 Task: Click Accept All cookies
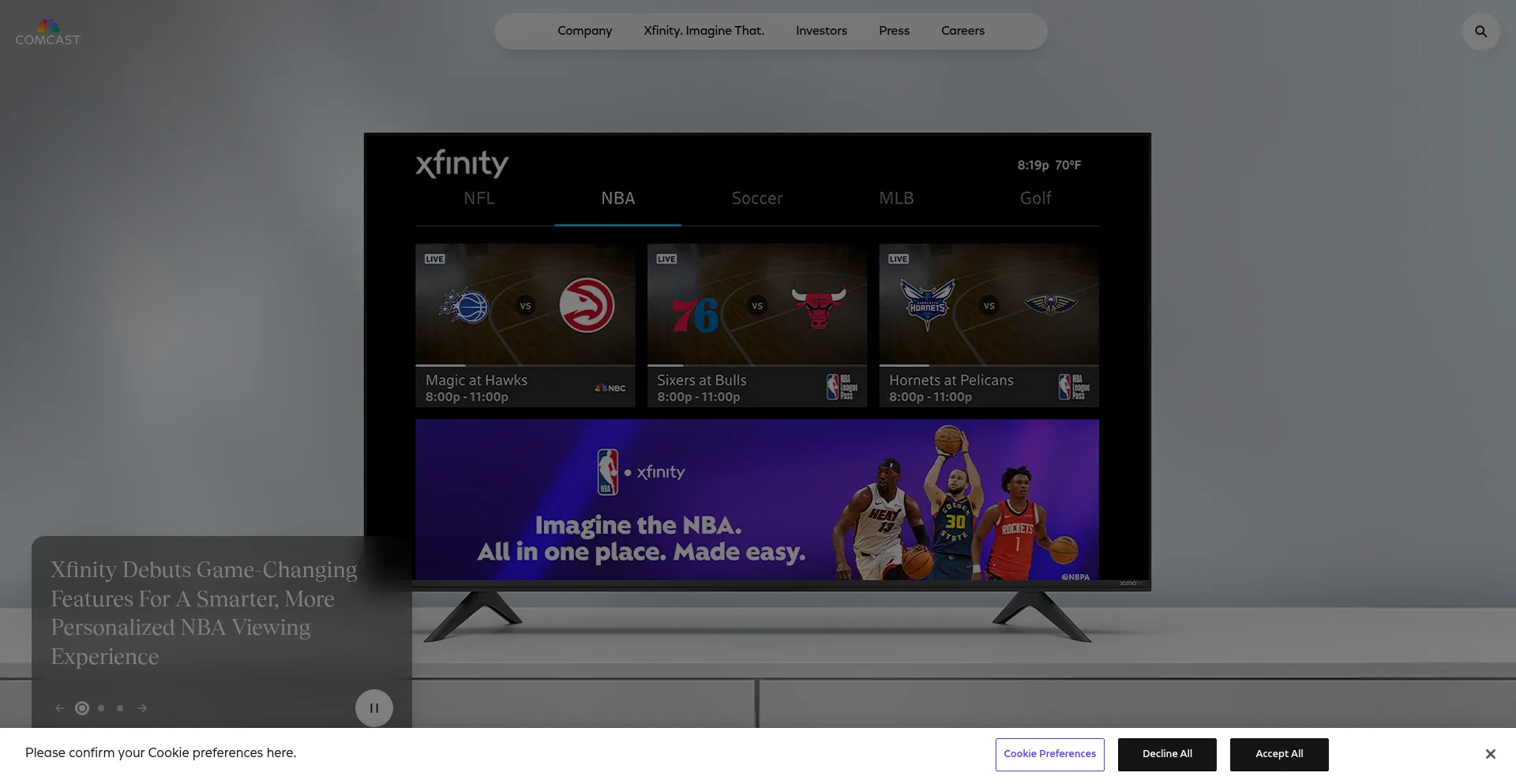1279,754
